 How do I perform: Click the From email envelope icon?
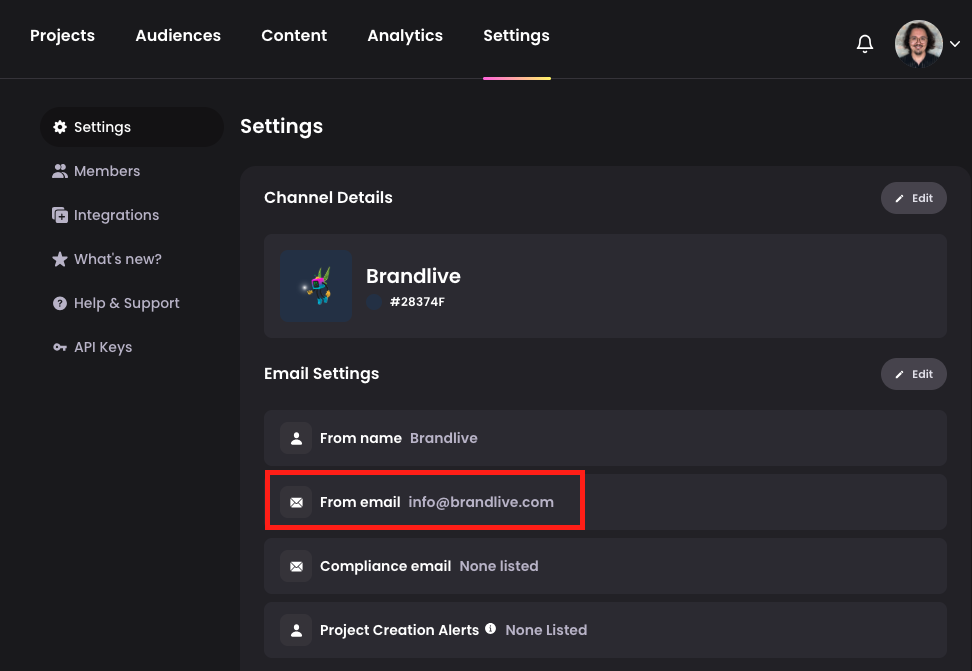[x=296, y=502]
